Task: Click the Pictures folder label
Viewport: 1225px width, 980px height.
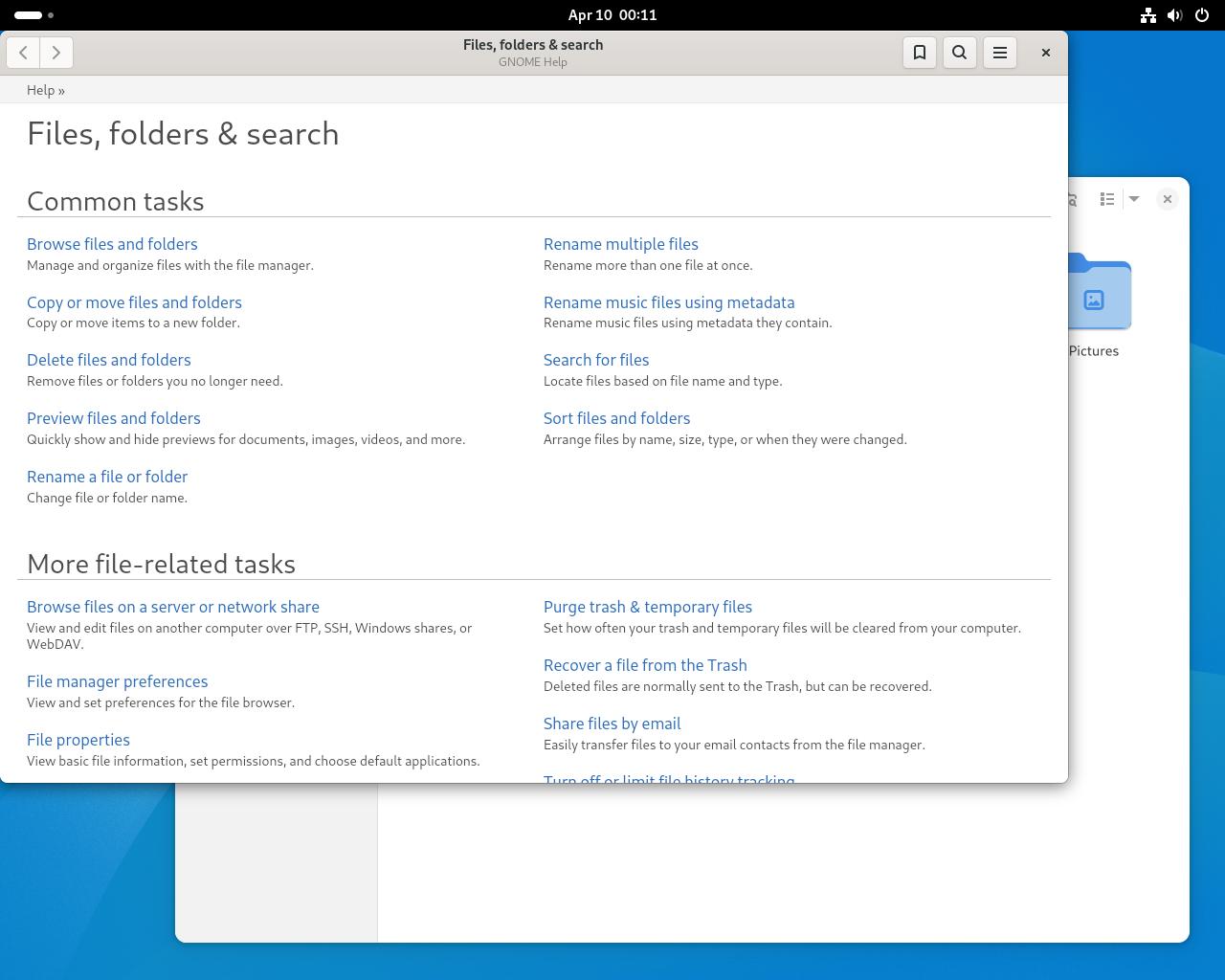Action: (x=1094, y=351)
